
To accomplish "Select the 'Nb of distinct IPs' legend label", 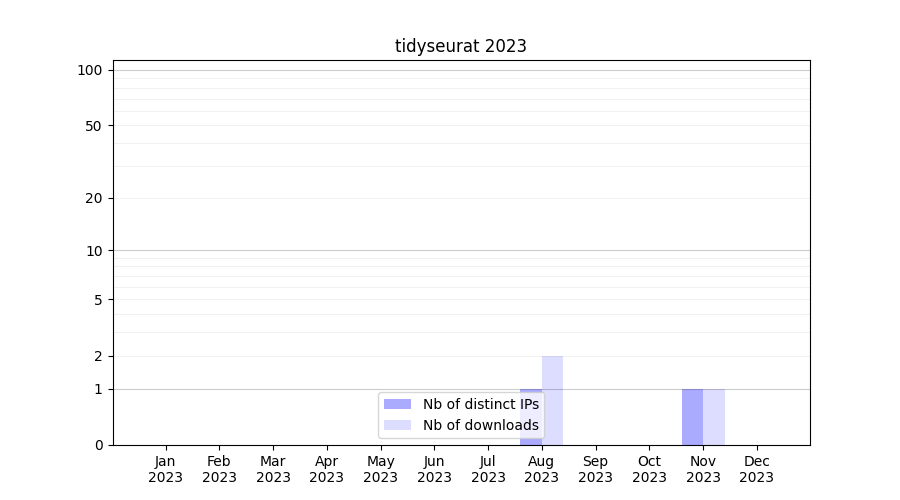I will [480, 404].
